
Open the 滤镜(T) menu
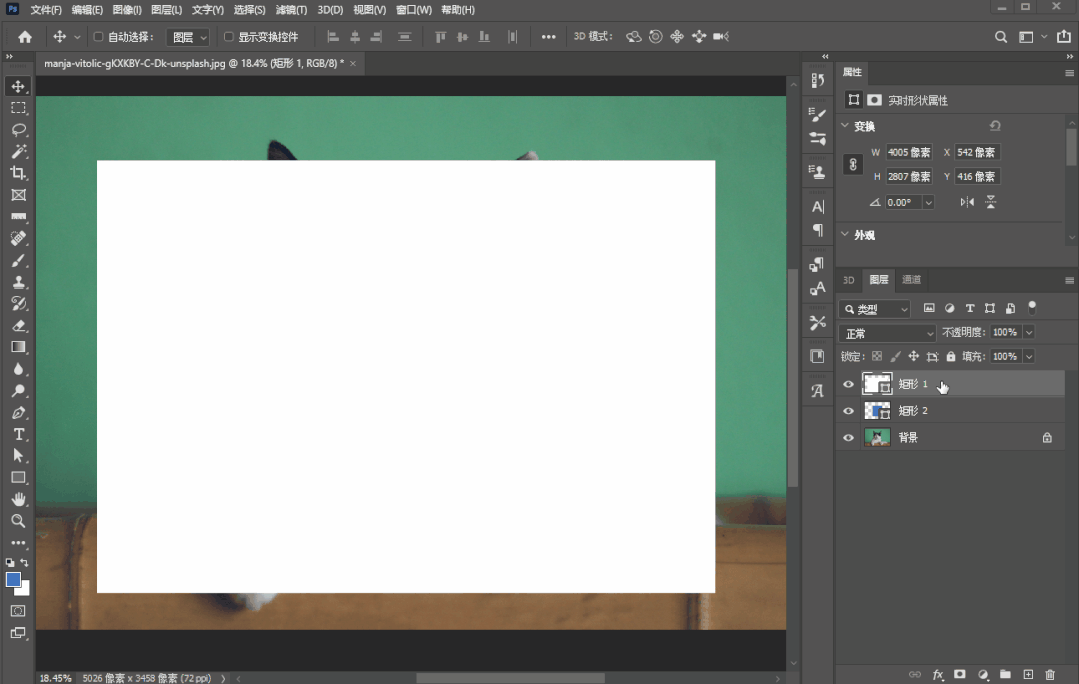291,10
